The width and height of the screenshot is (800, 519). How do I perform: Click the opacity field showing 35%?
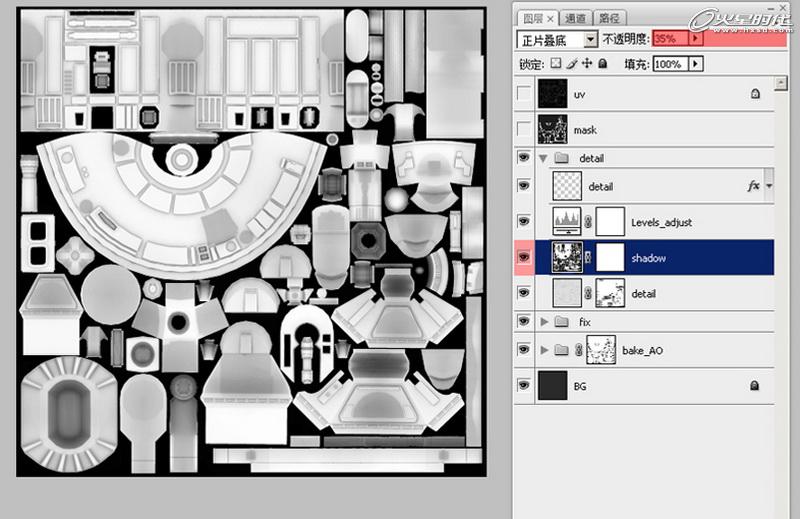(x=670, y=39)
